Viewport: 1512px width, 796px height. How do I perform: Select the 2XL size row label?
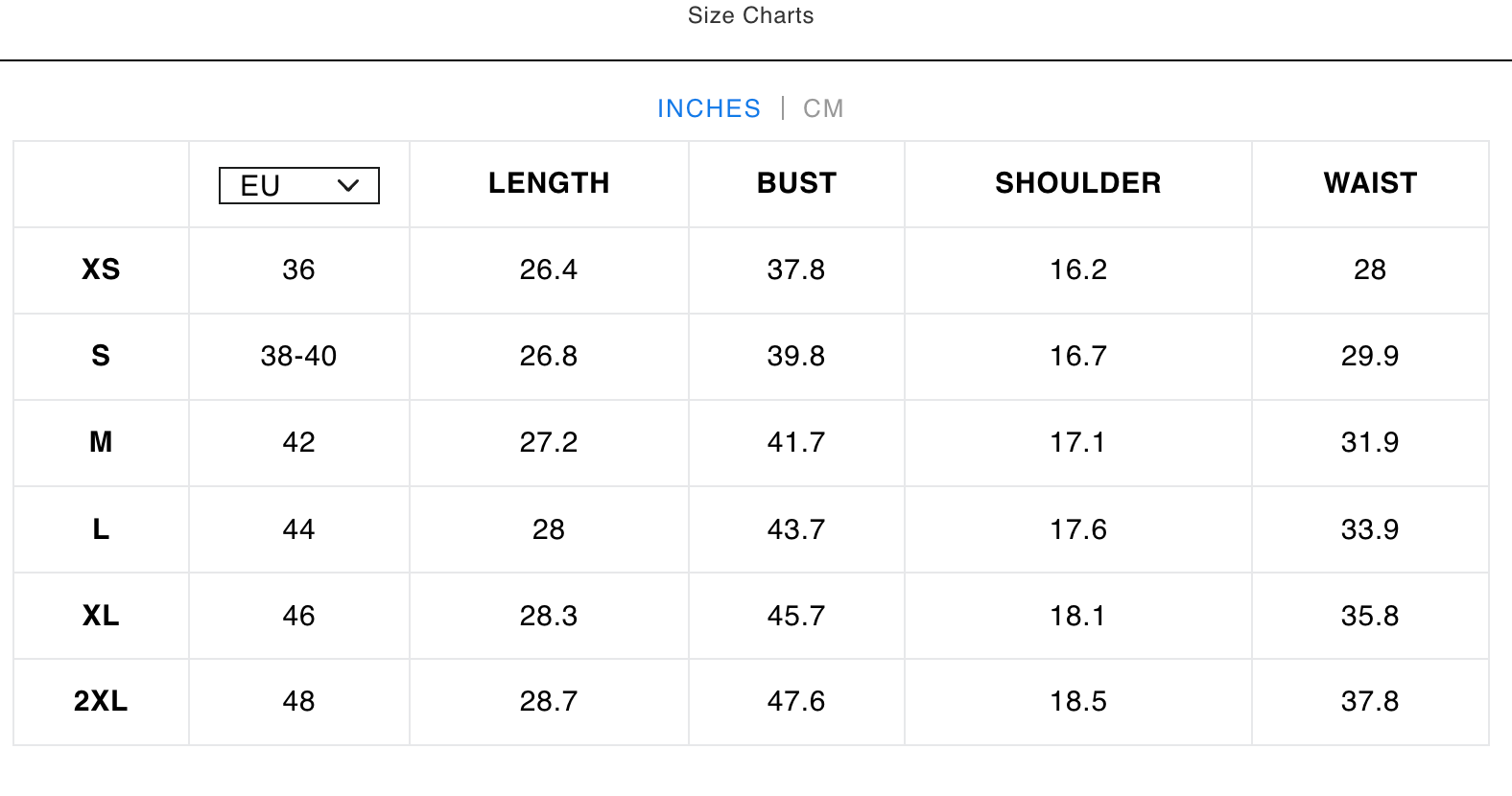tap(101, 701)
